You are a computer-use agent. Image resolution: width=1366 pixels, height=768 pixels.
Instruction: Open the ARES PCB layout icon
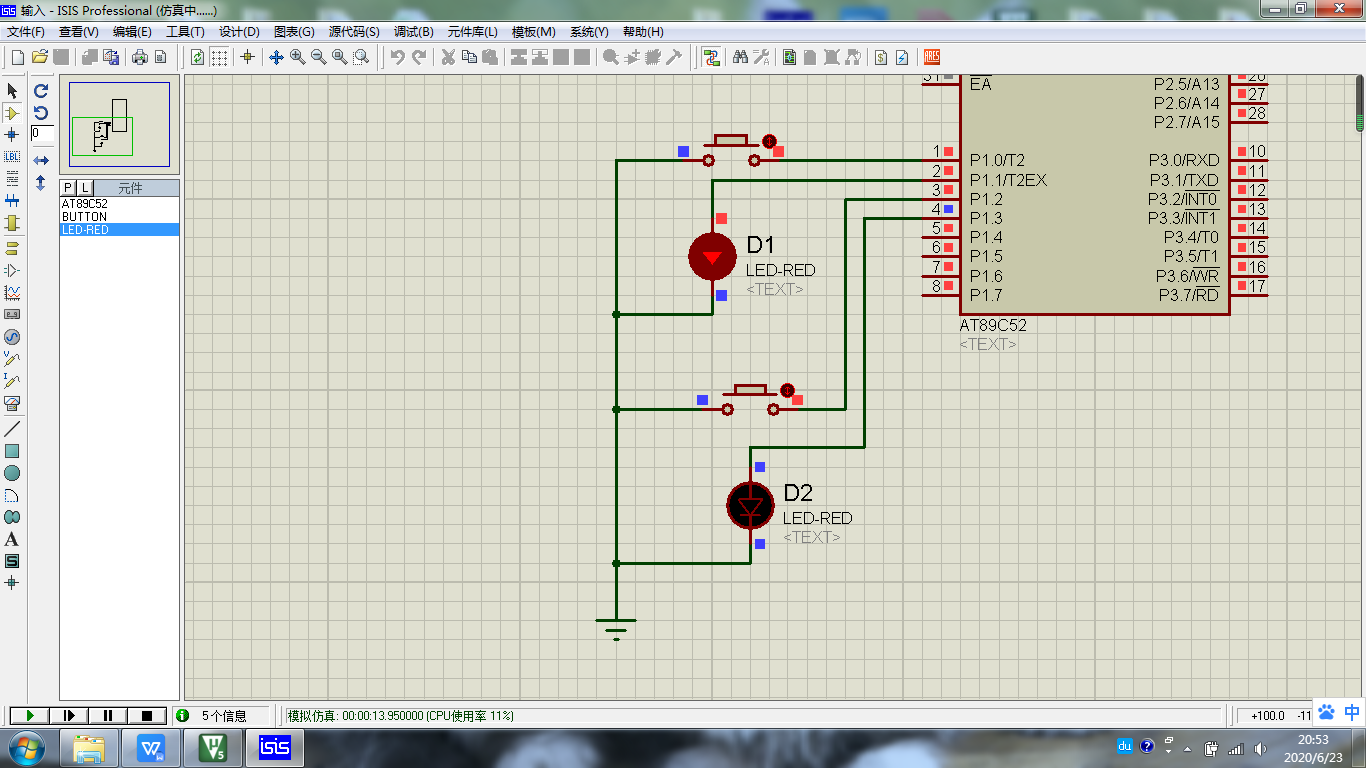(931, 57)
